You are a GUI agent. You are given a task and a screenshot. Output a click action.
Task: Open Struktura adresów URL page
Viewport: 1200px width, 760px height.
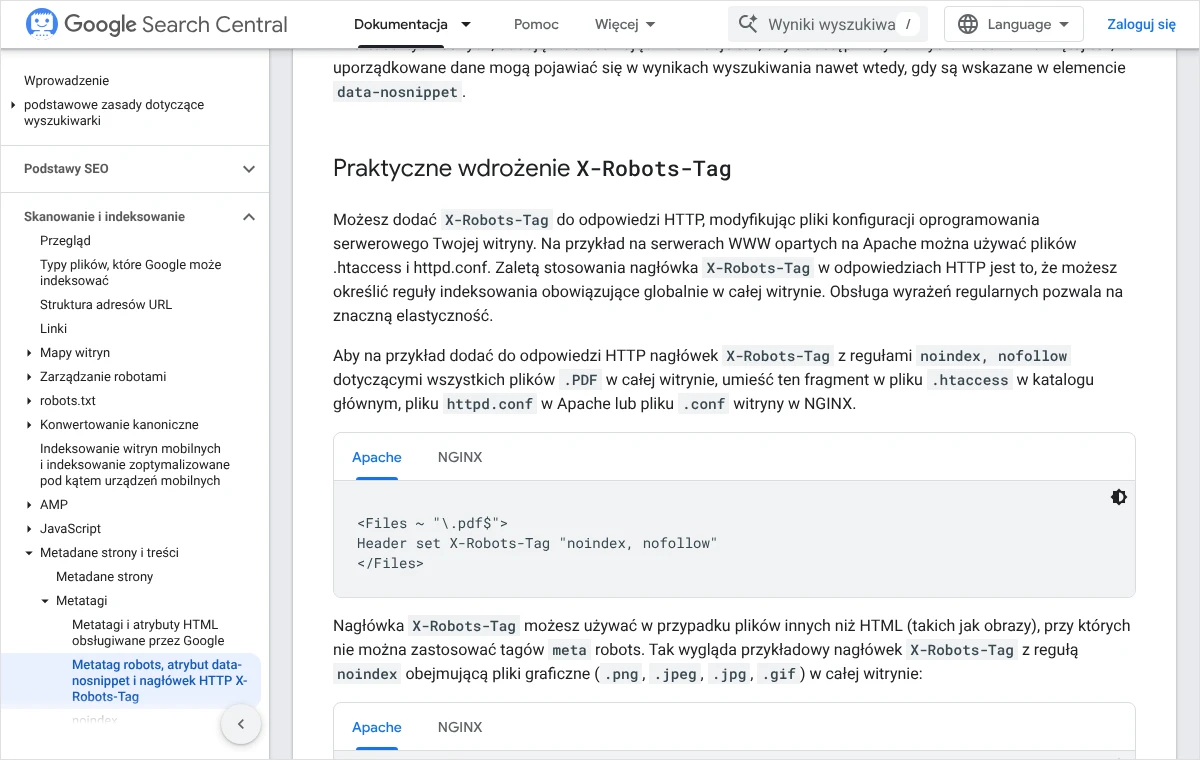click(x=106, y=305)
